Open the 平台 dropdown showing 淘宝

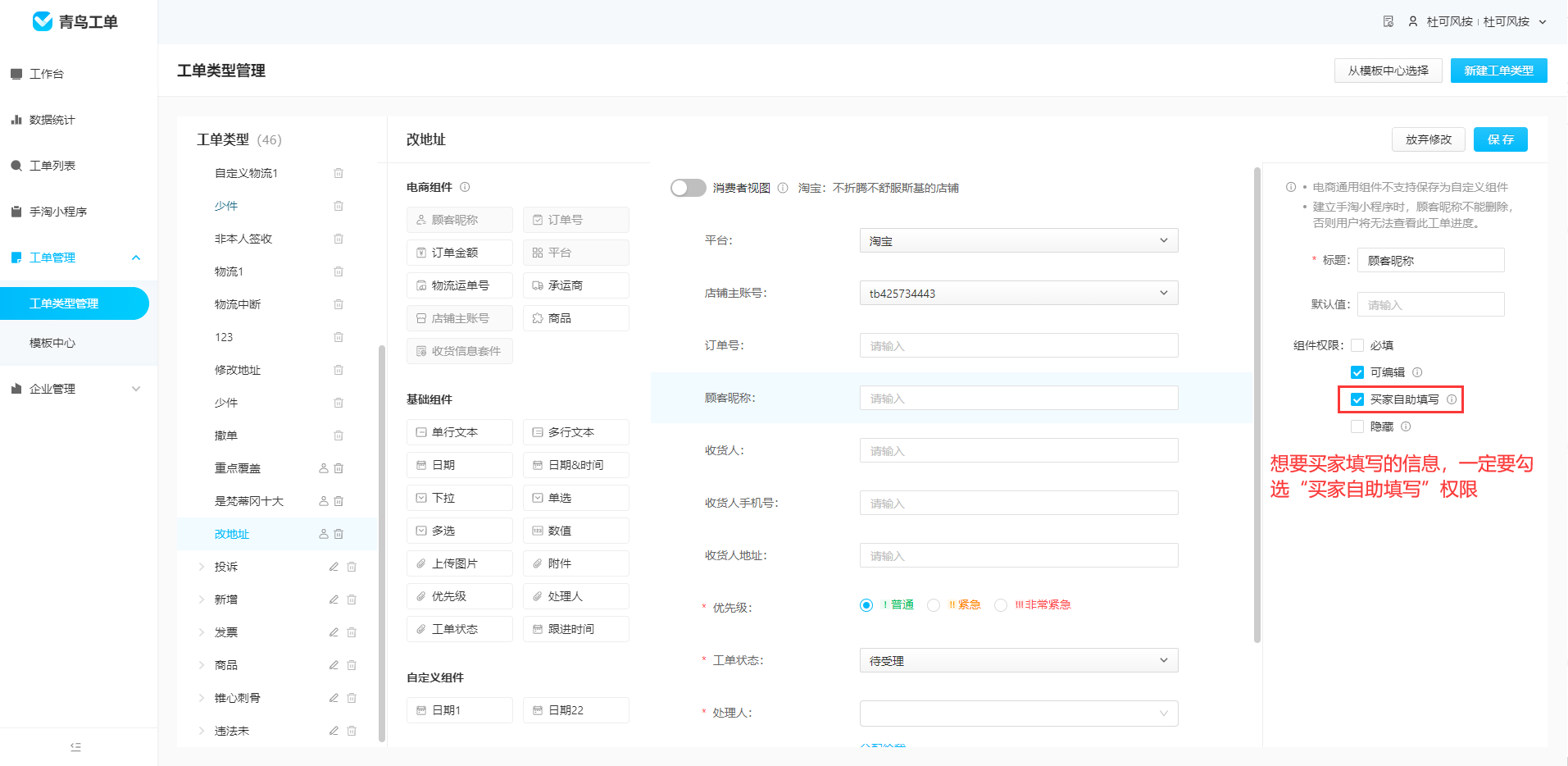click(1019, 240)
